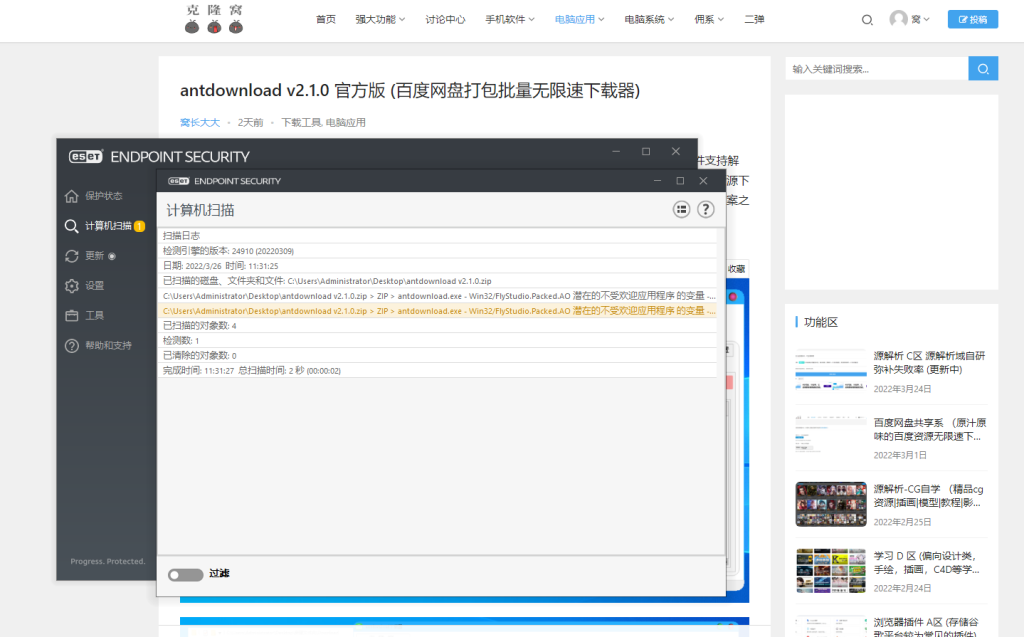Close the scan log dialog window
The height and width of the screenshot is (637, 1024).
coord(703,181)
